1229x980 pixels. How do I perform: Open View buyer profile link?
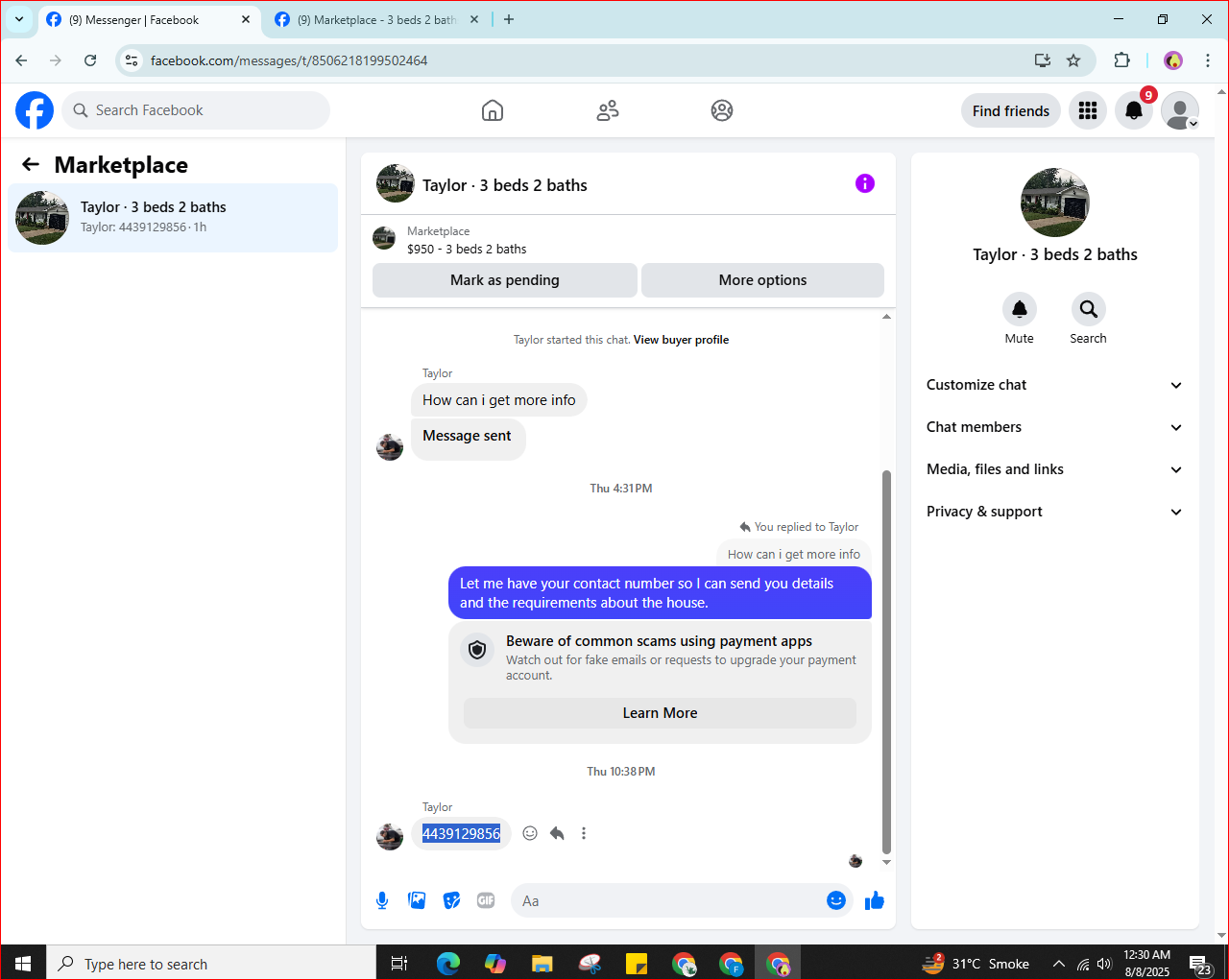(x=681, y=340)
